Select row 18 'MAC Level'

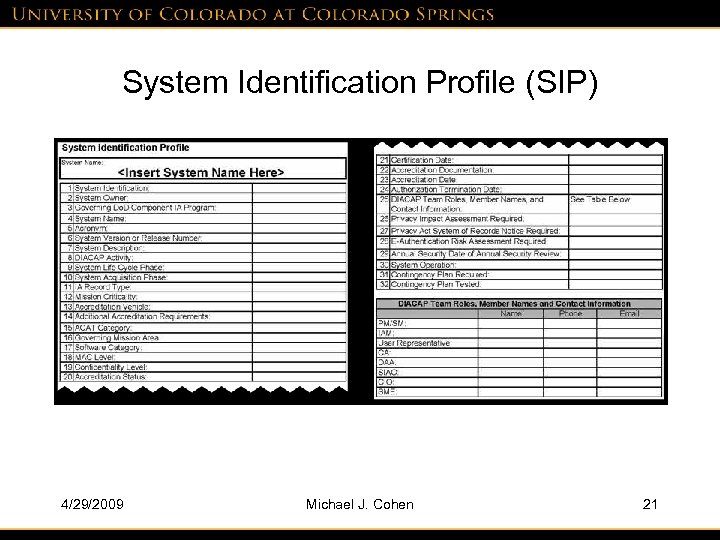(203, 357)
